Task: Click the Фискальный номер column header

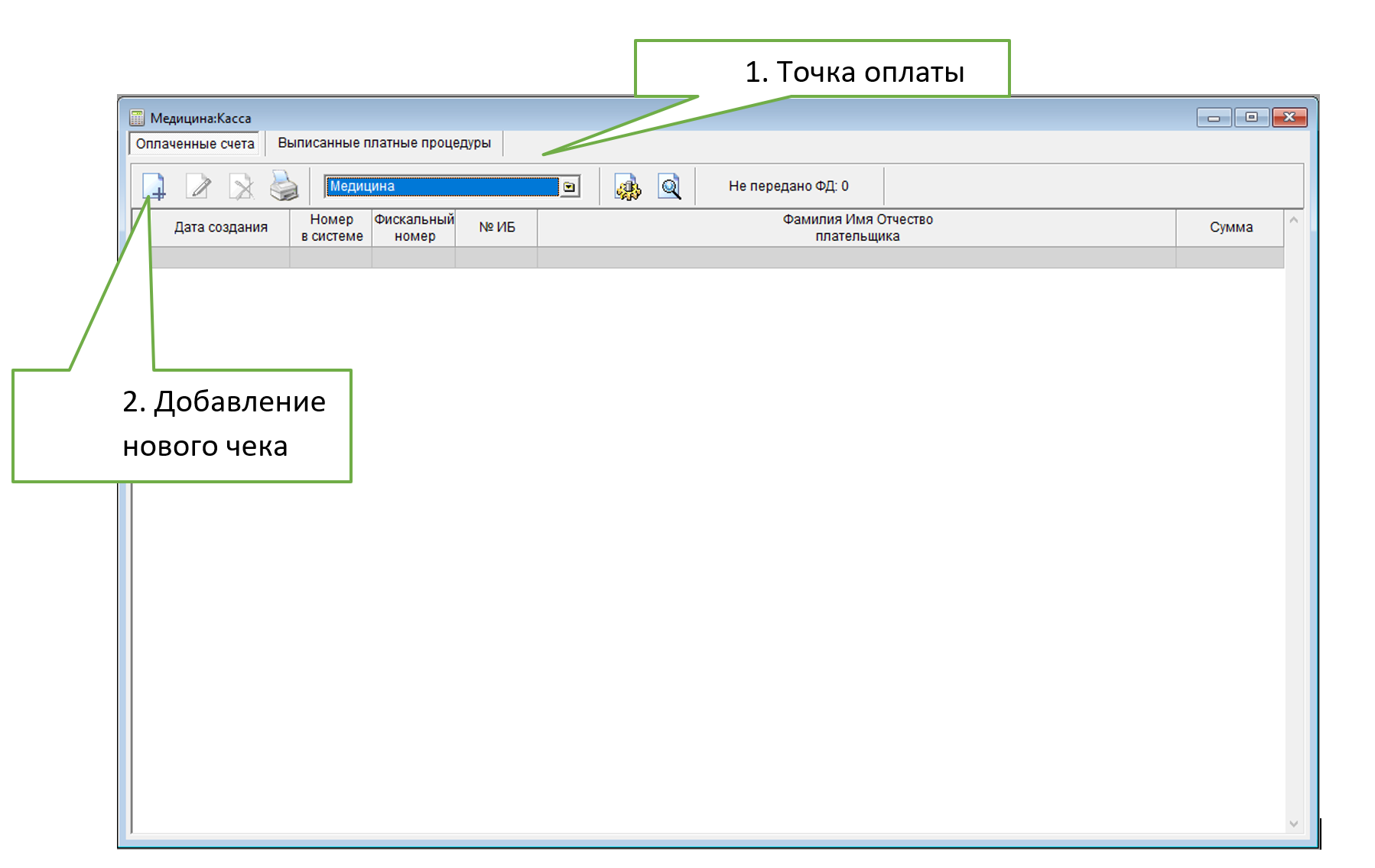Action: click(x=414, y=228)
